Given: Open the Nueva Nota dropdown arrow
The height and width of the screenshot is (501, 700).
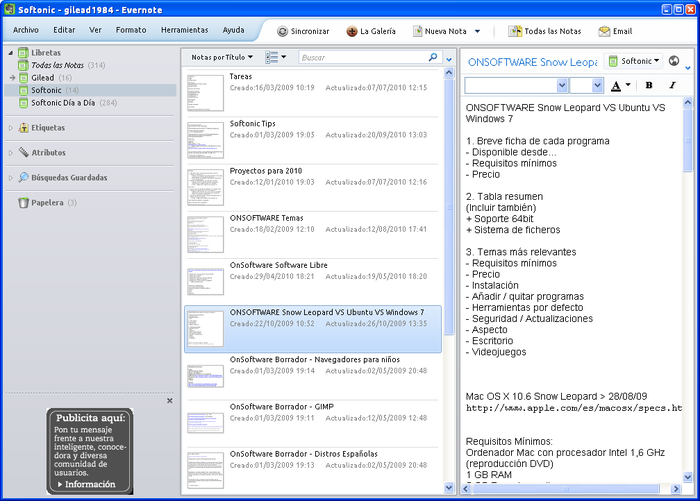Looking at the screenshot, I should tap(477, 31).
